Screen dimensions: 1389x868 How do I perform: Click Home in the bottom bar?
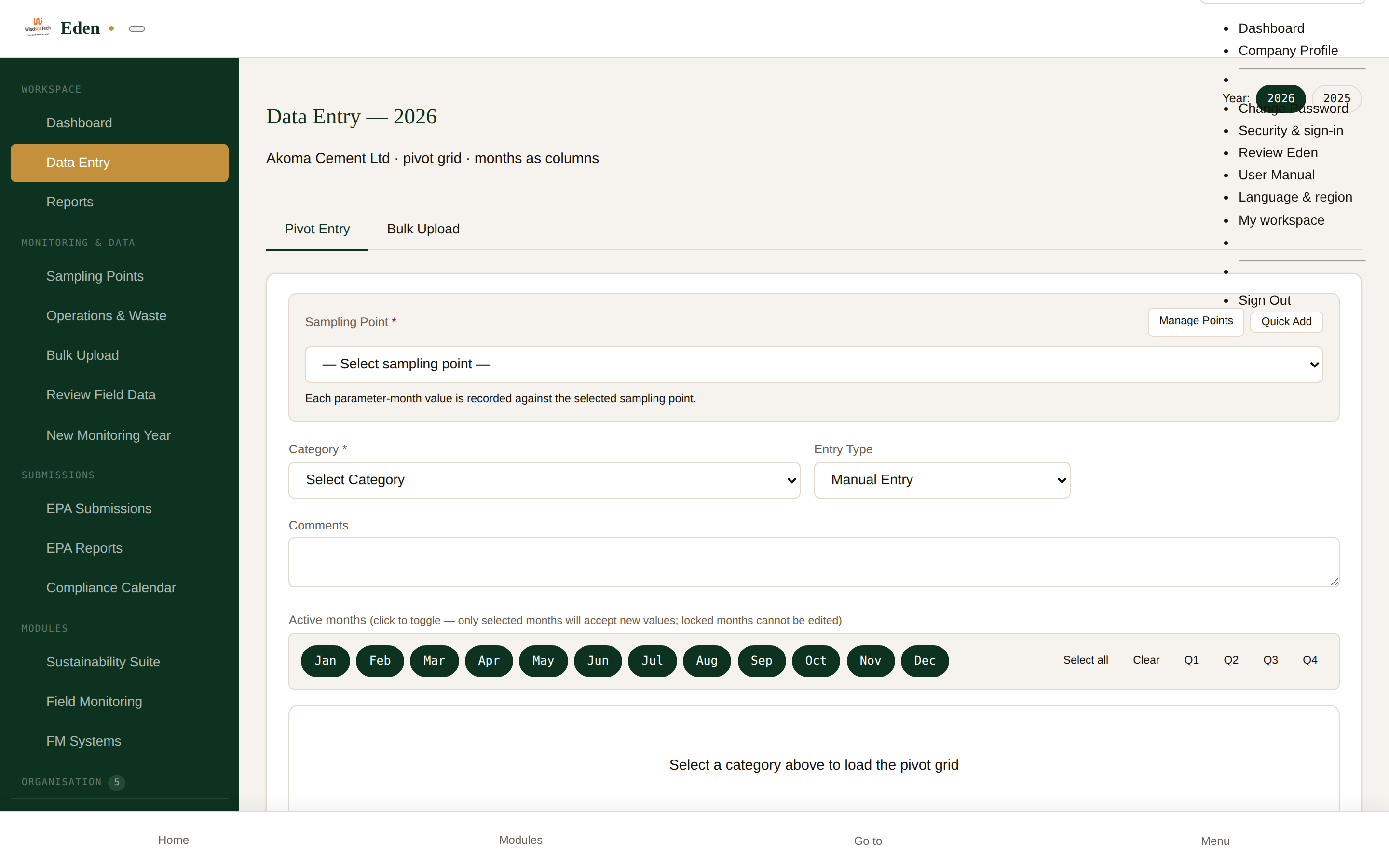point(173,841)
